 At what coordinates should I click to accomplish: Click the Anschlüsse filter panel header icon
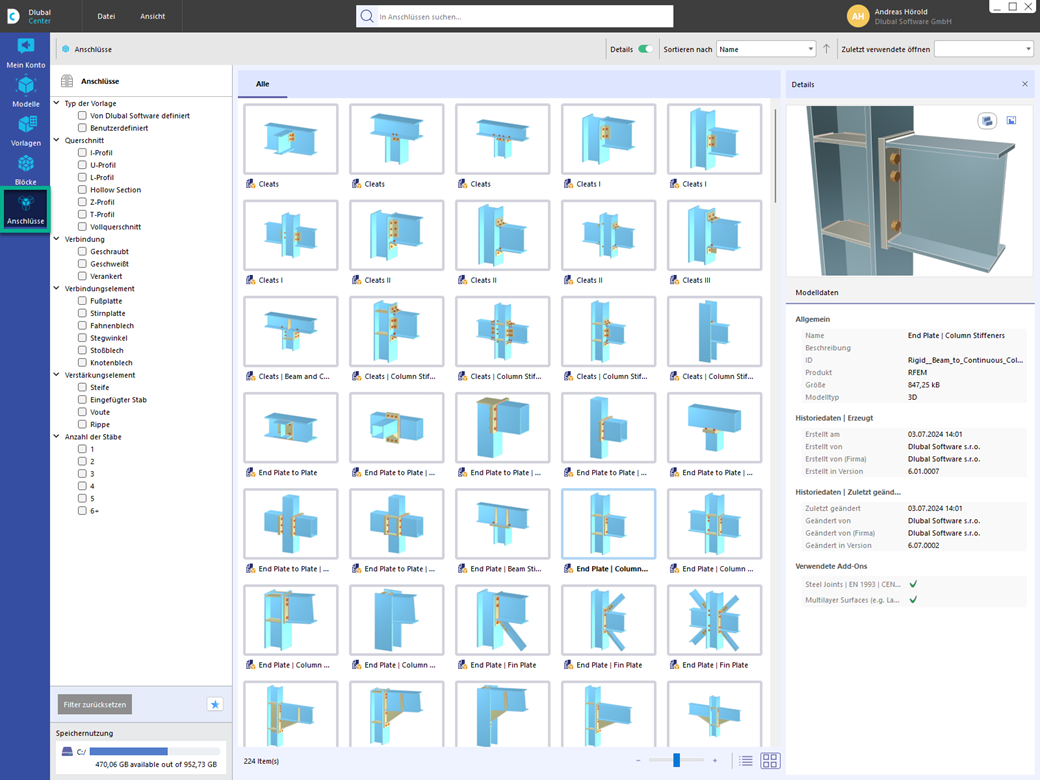coord(67,81)
